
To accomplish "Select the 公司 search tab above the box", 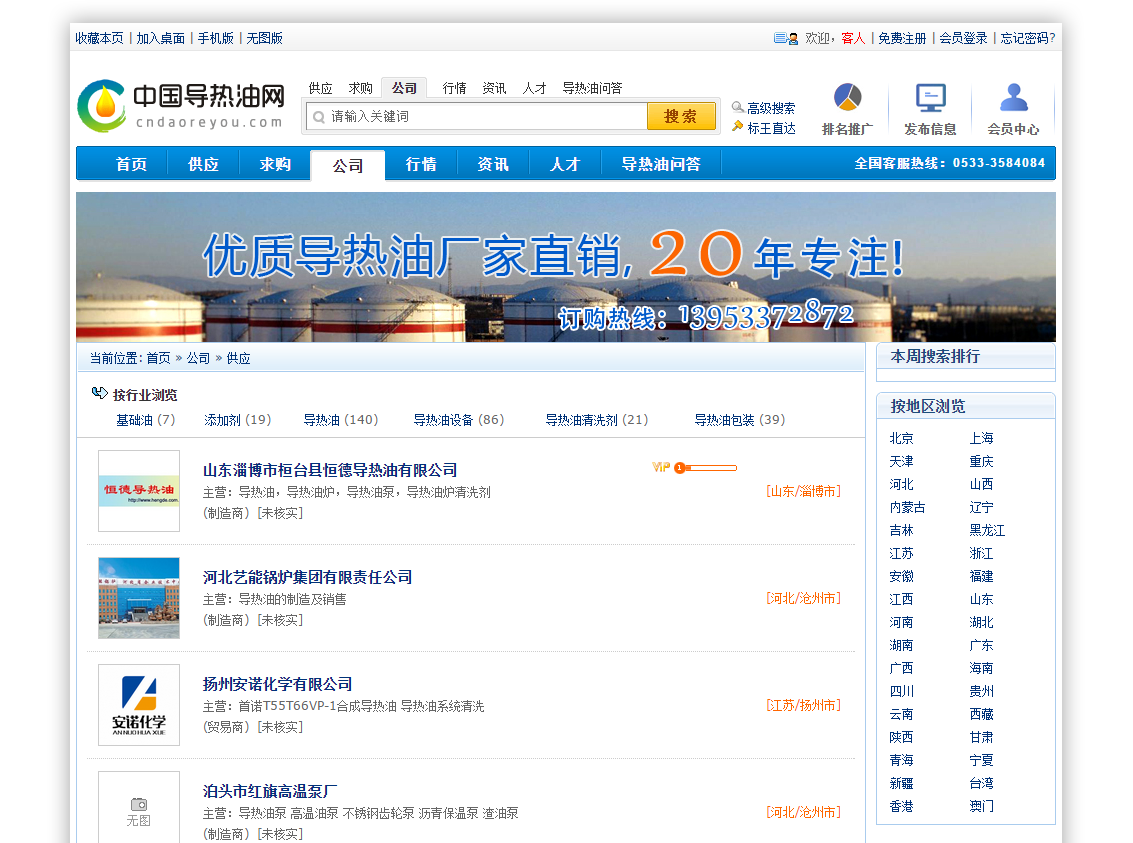I will point(404,88).
